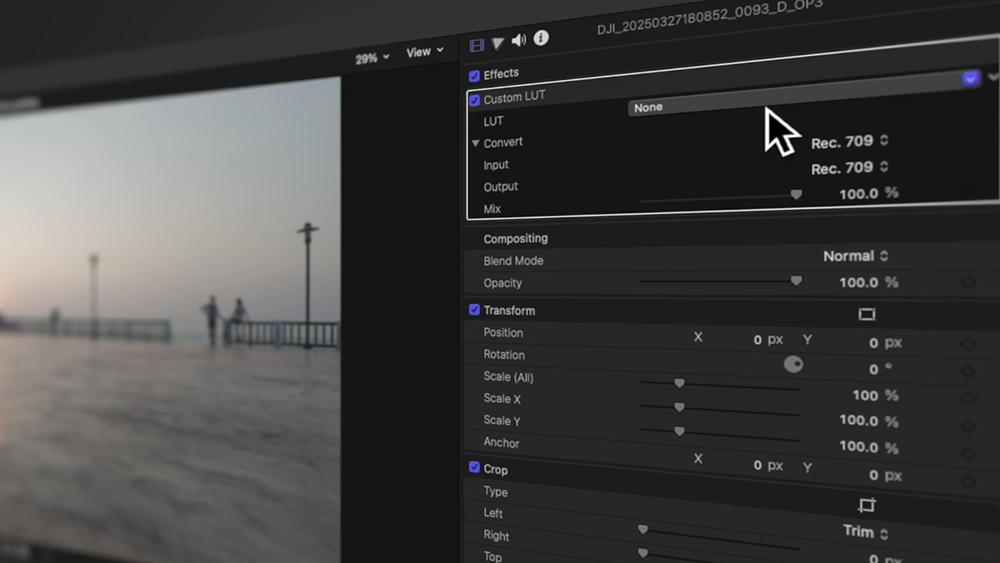Screen dimensions: 1000x563
Task: Click the Opacity 100.0 % value field
Action: tap(869, 282)
